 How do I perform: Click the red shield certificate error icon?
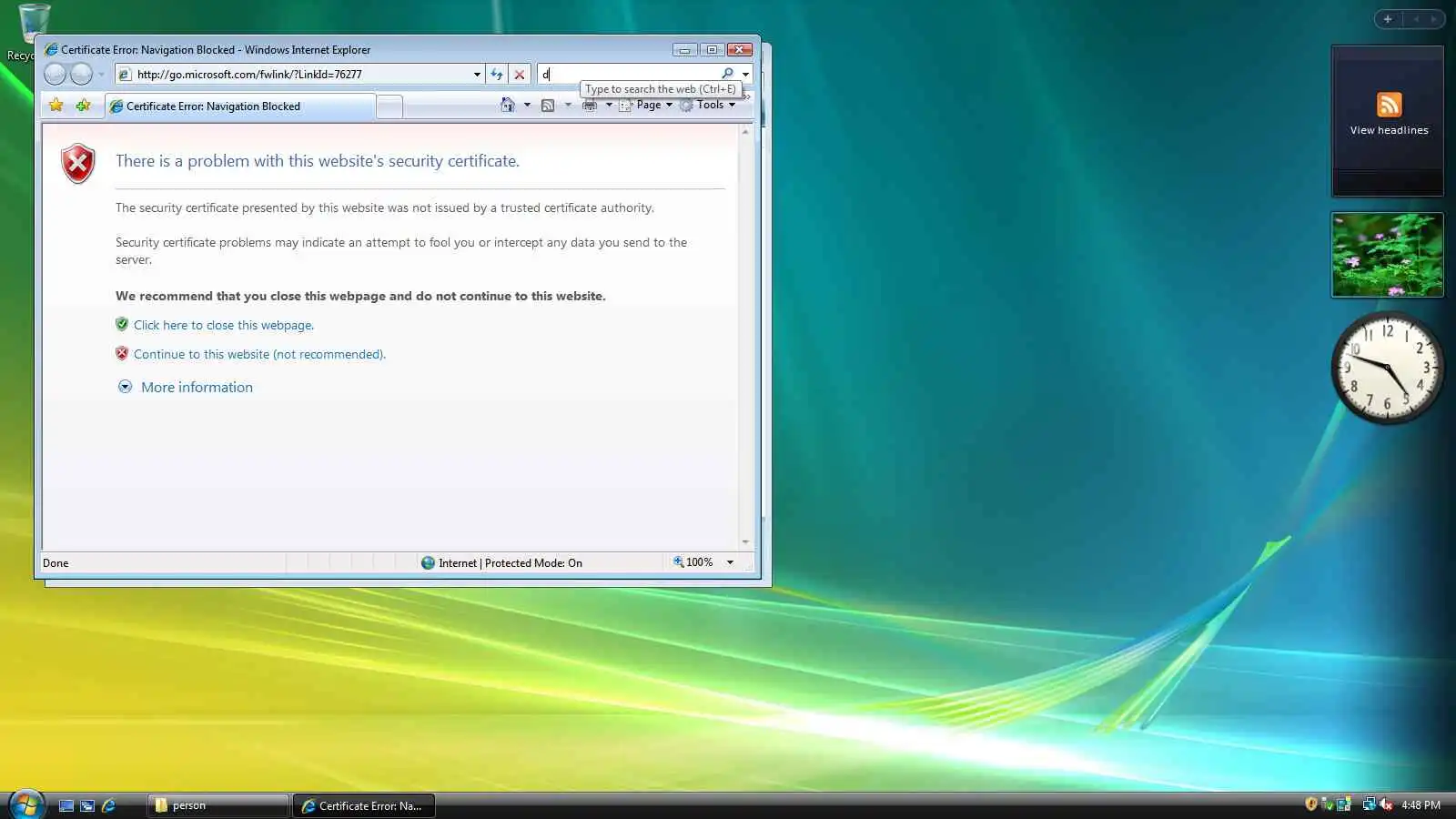pos(78,164)
